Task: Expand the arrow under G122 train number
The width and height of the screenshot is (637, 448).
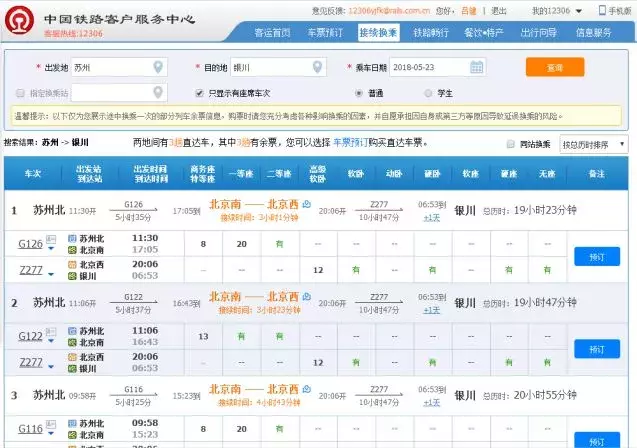Action: tap(51, 341)
